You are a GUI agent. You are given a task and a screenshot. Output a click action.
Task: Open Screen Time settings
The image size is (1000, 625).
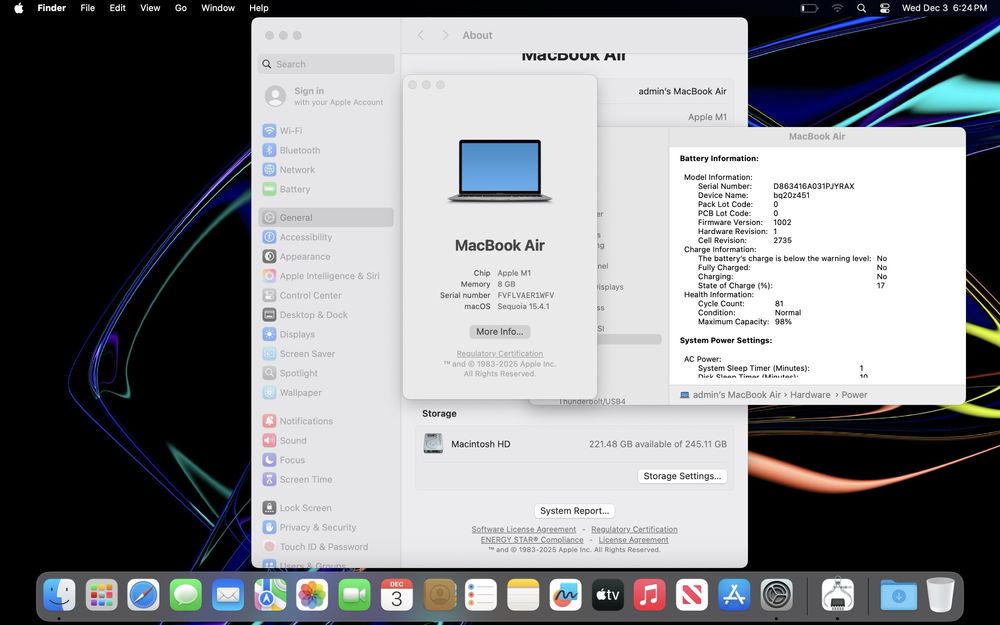click(x=326, y=480)
